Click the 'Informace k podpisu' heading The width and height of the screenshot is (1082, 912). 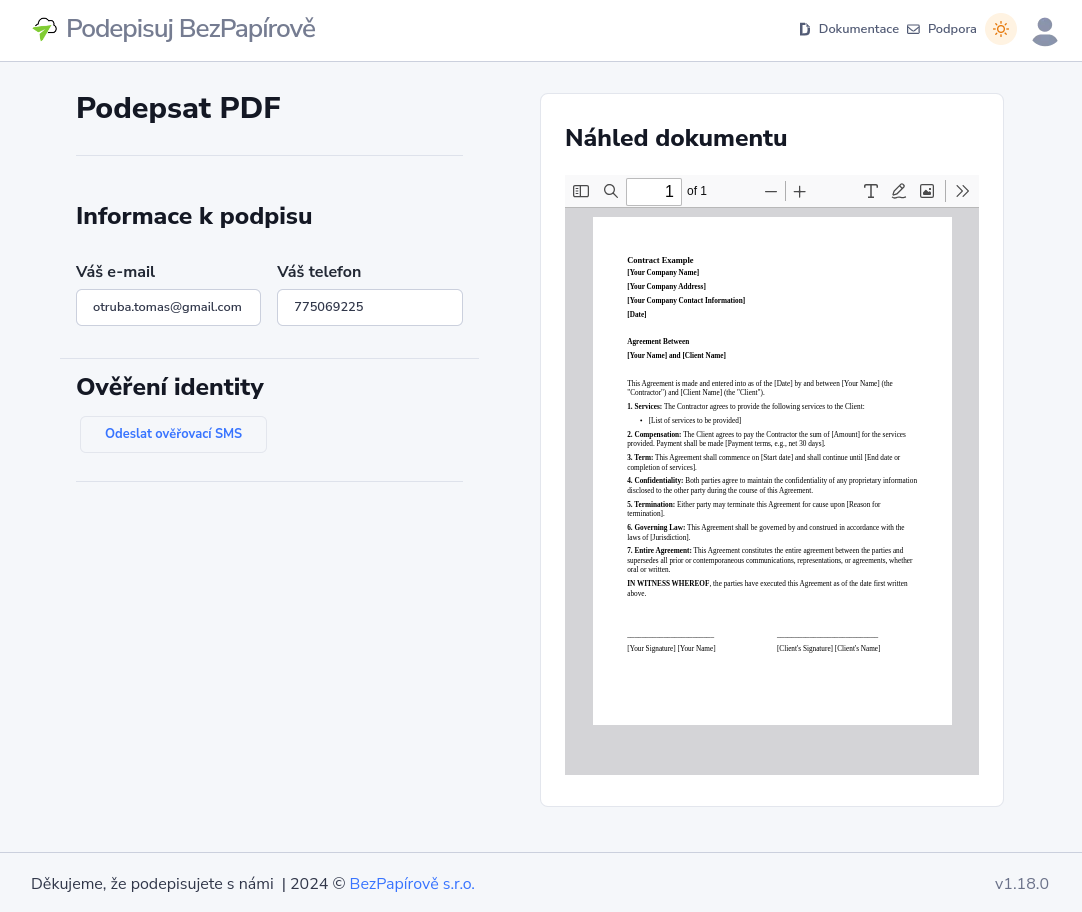click(194, 216)
